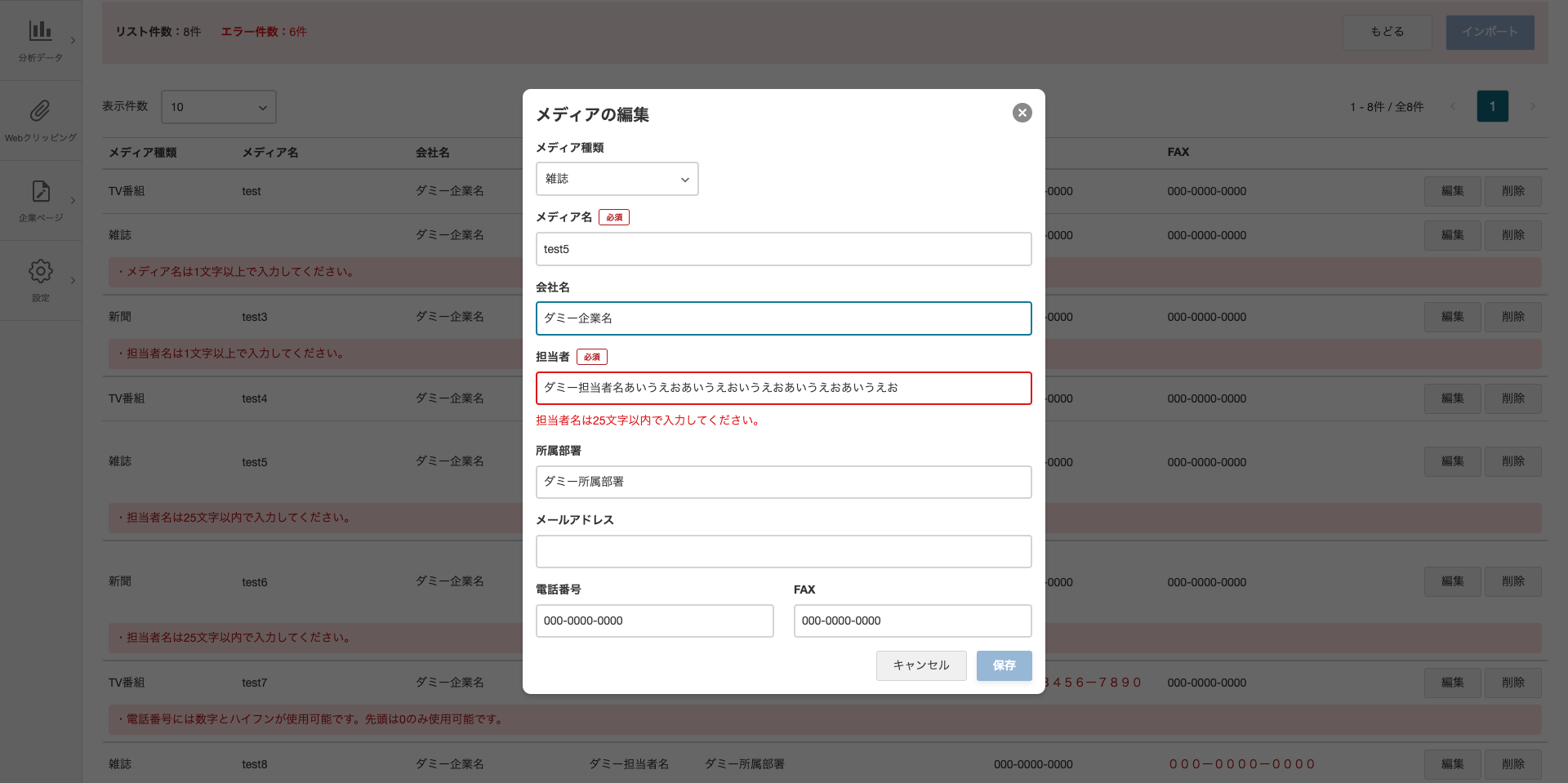1568x783 pixels.
Task: Select page 1 in pagination
Action: coord(1492,106)
